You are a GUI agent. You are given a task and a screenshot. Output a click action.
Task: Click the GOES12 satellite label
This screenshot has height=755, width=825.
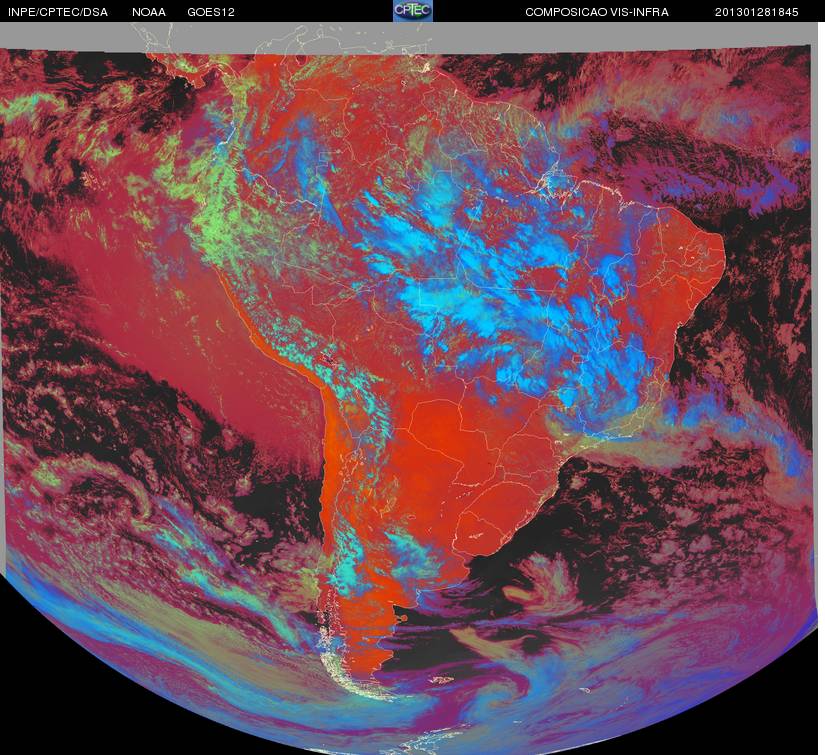211,12
